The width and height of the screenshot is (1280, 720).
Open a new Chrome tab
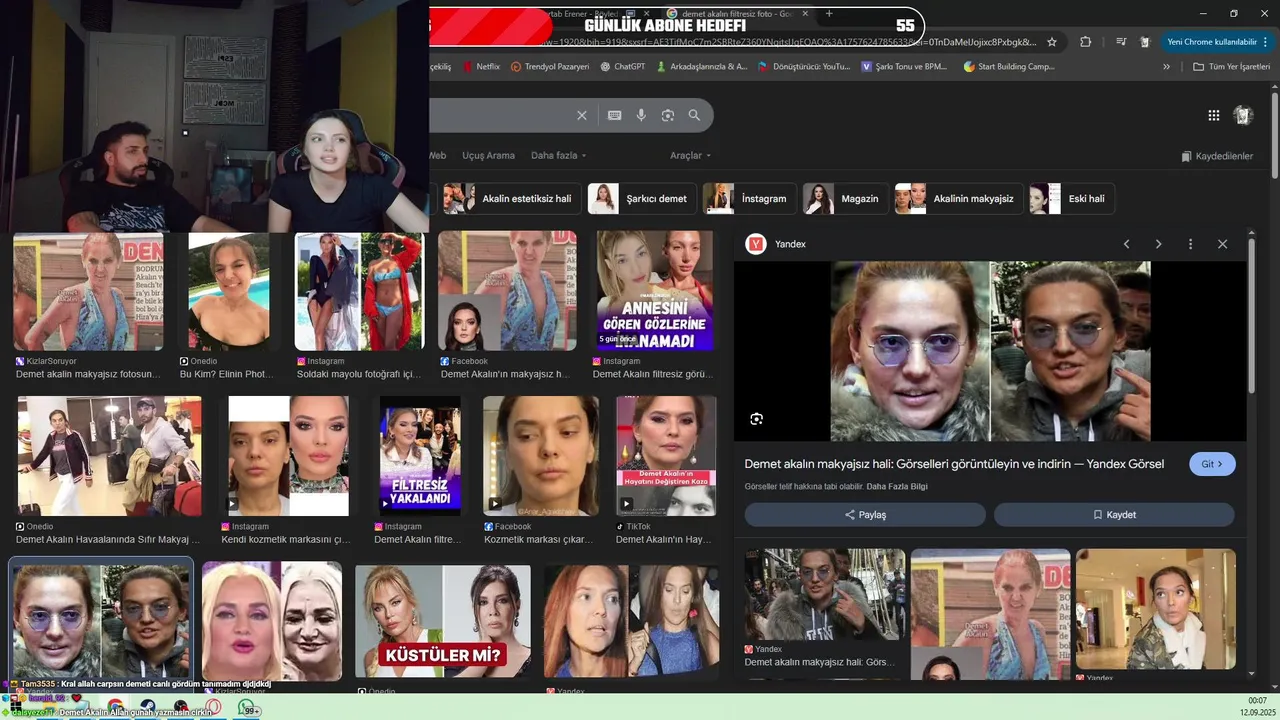pos(829,14)
